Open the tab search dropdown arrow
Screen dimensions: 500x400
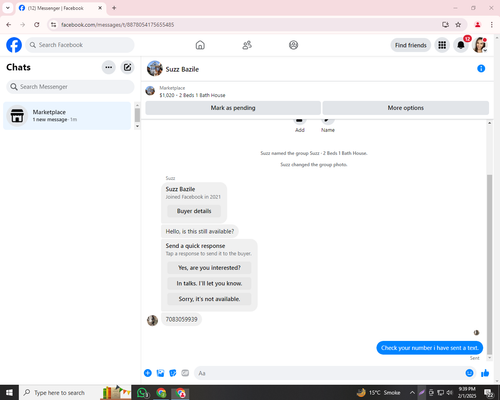pos(8,8)
